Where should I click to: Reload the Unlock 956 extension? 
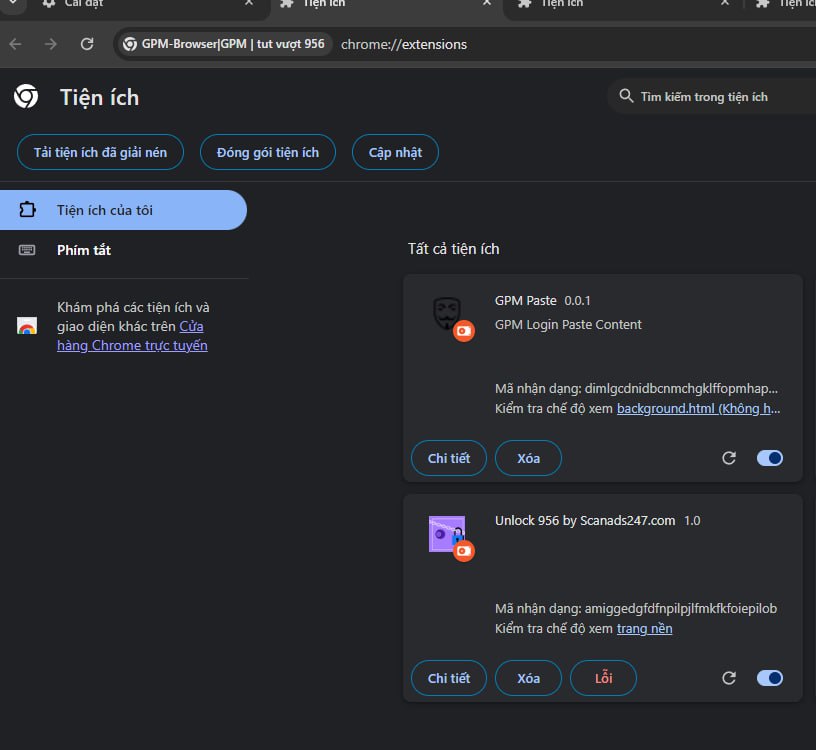click(729, 678)
